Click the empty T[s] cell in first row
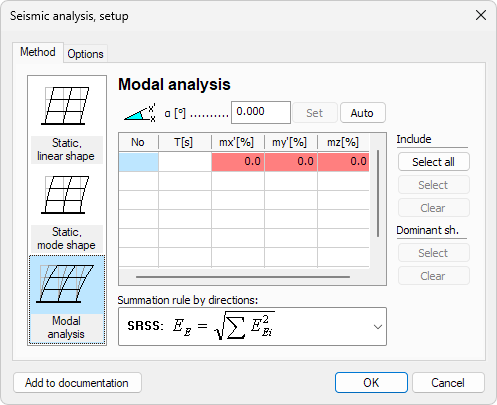497x405 pixels. [185, 162]
